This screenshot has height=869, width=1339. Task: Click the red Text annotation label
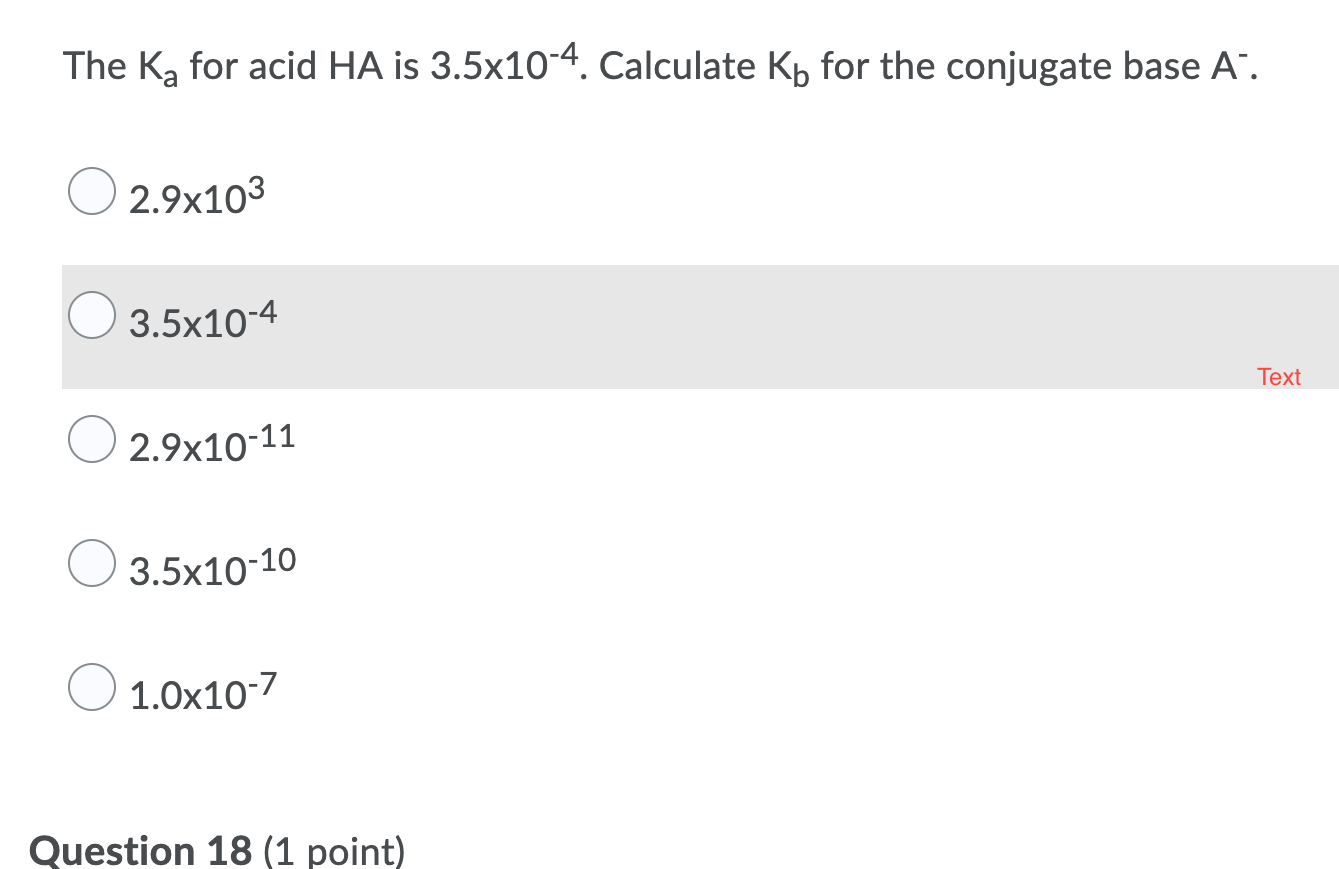(x=1280, y=377)
